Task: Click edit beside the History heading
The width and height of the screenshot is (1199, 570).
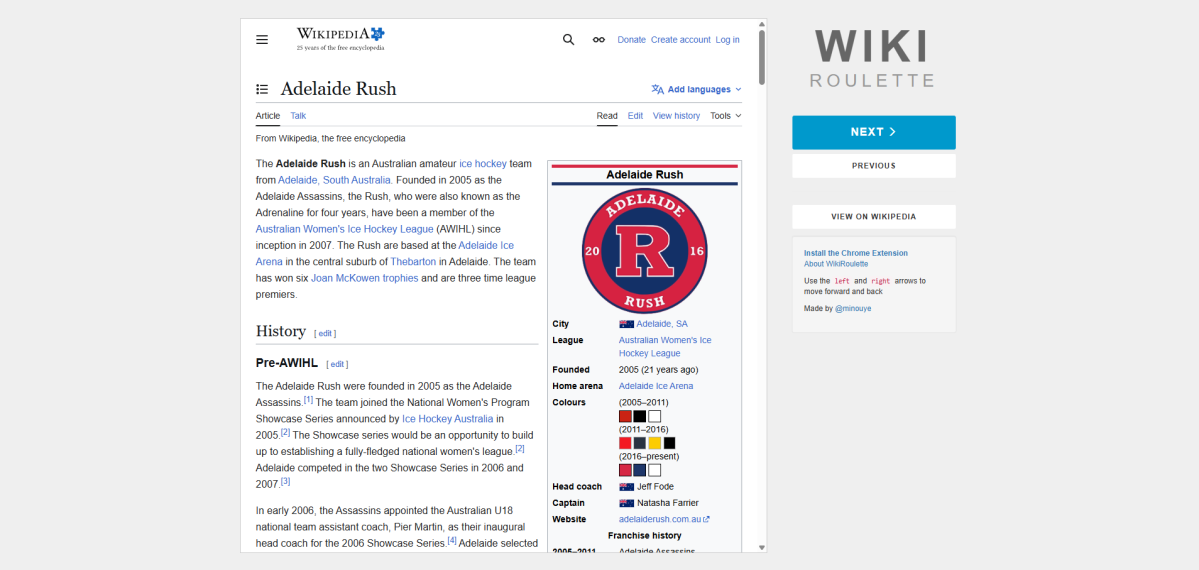Action: 325,334
